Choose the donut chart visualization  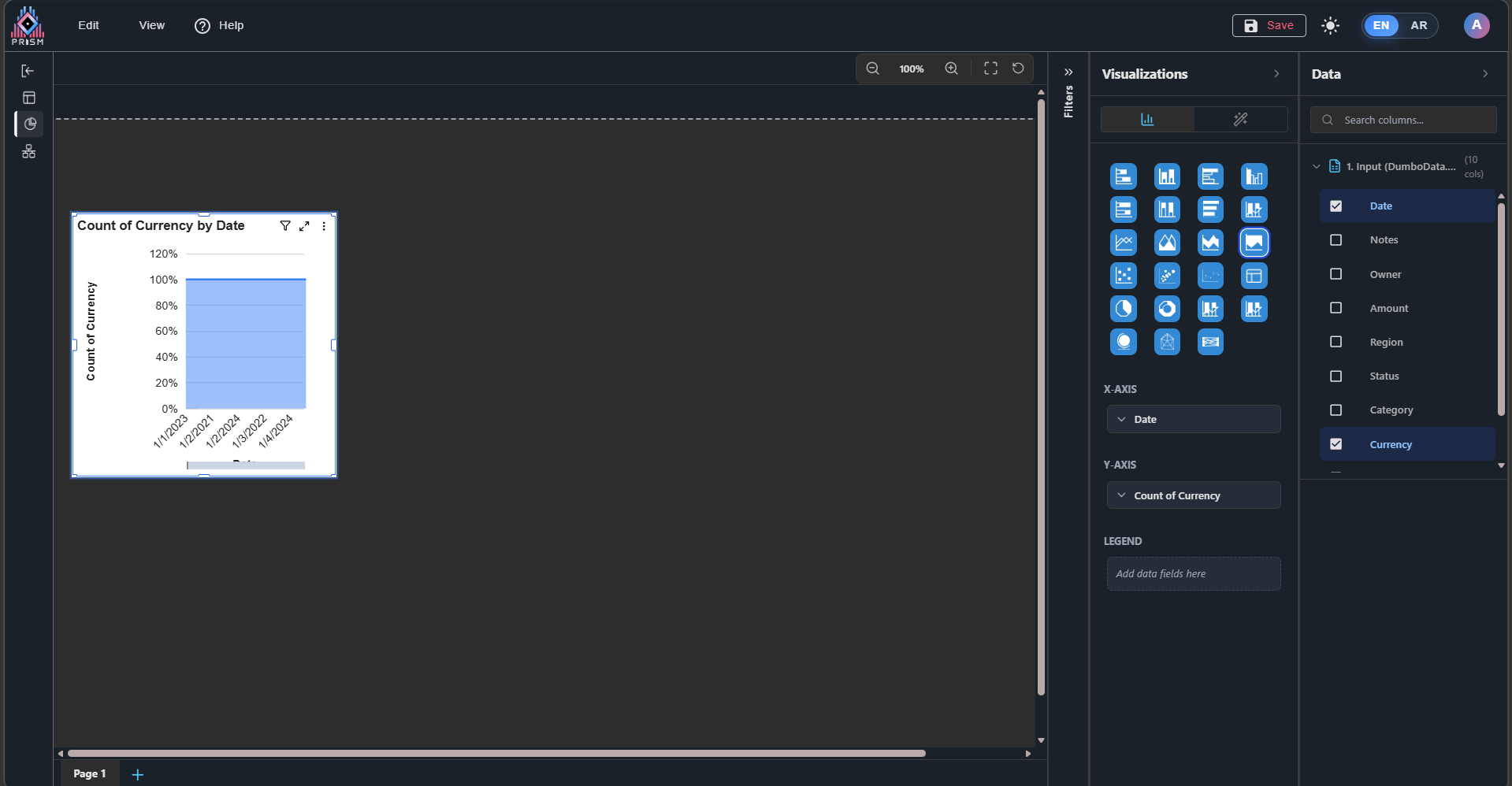coord(1167,309)
